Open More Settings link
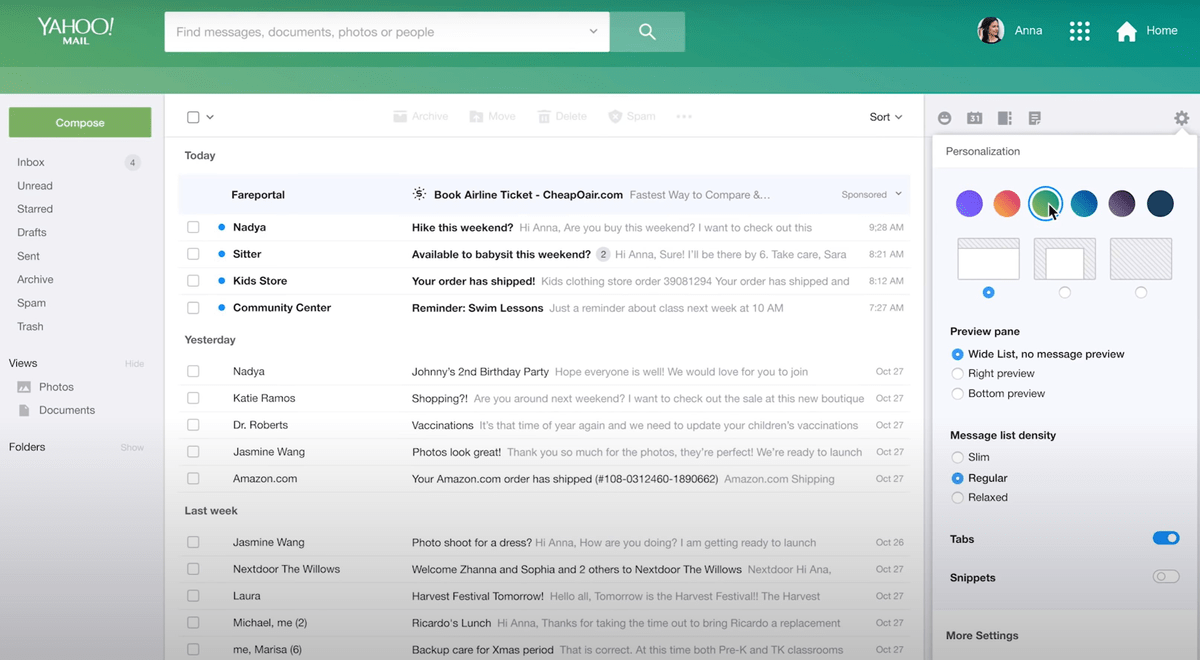This screenshot has width=1200, height=660. pos(982,635)
